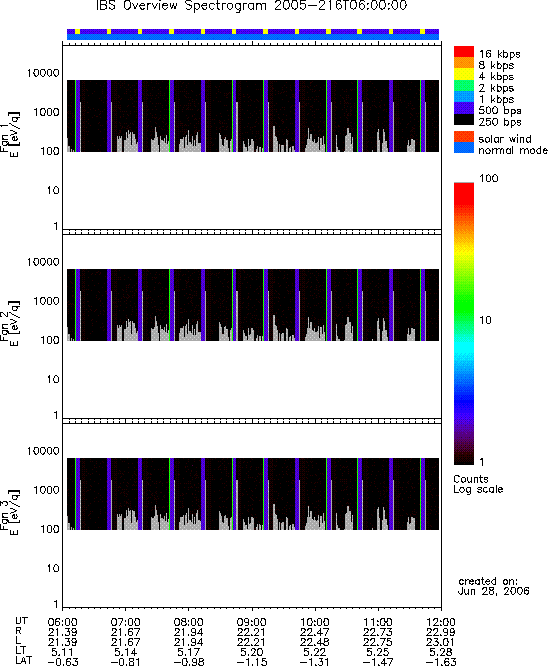Click the '100' label atop color bar
Viewport: 548px width, 666px height.
click(489, 178)
